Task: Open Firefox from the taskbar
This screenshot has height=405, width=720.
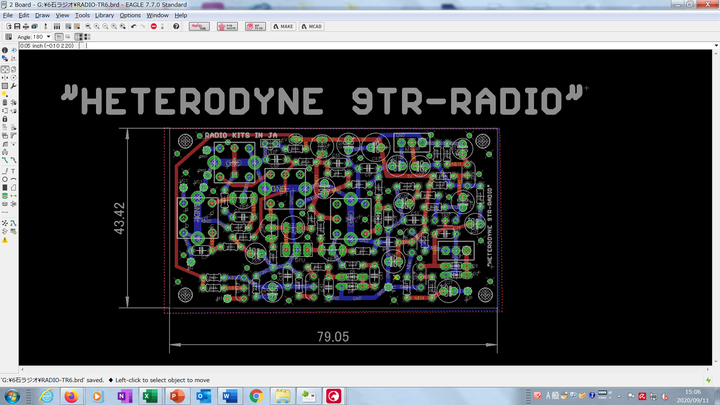Action: pyautogui.click(x=71, y=396)
